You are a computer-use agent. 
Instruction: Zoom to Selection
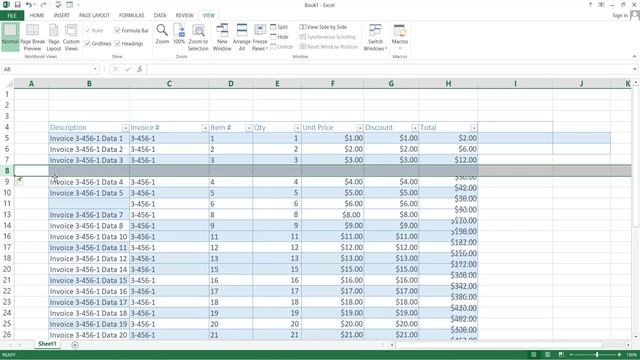coord(198,37)
